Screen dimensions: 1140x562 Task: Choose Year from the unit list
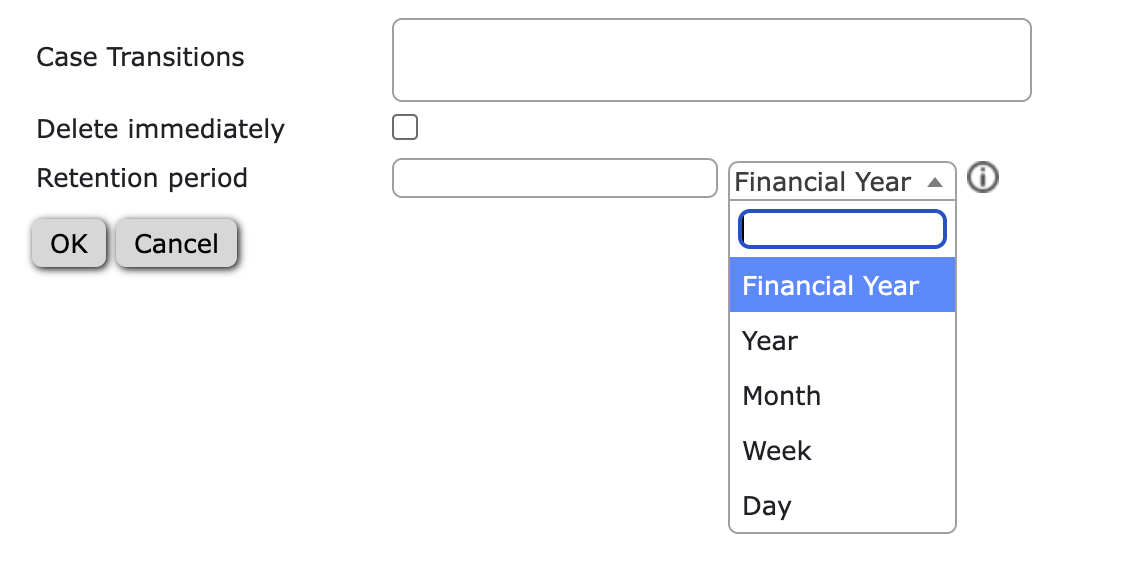tap(842, 340)
